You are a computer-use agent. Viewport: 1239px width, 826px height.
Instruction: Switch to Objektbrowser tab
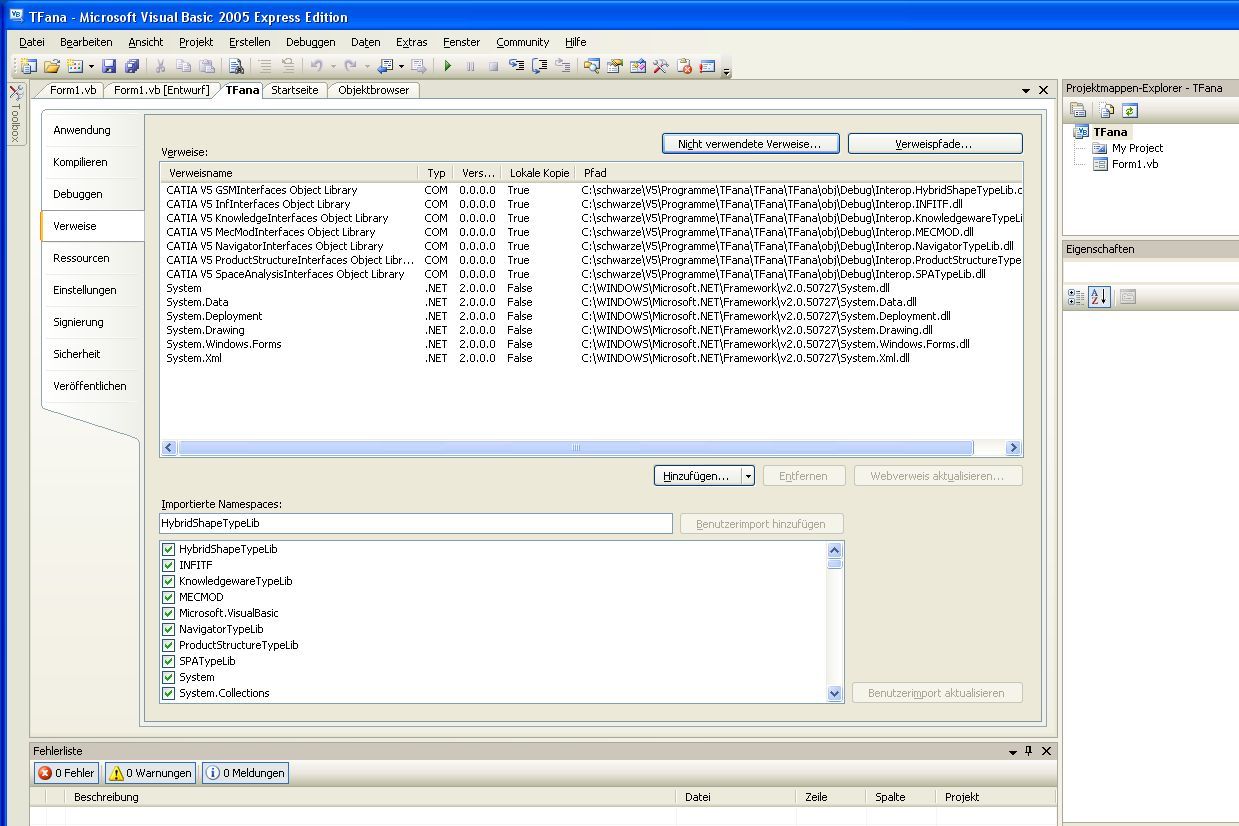tap(373, 90)
